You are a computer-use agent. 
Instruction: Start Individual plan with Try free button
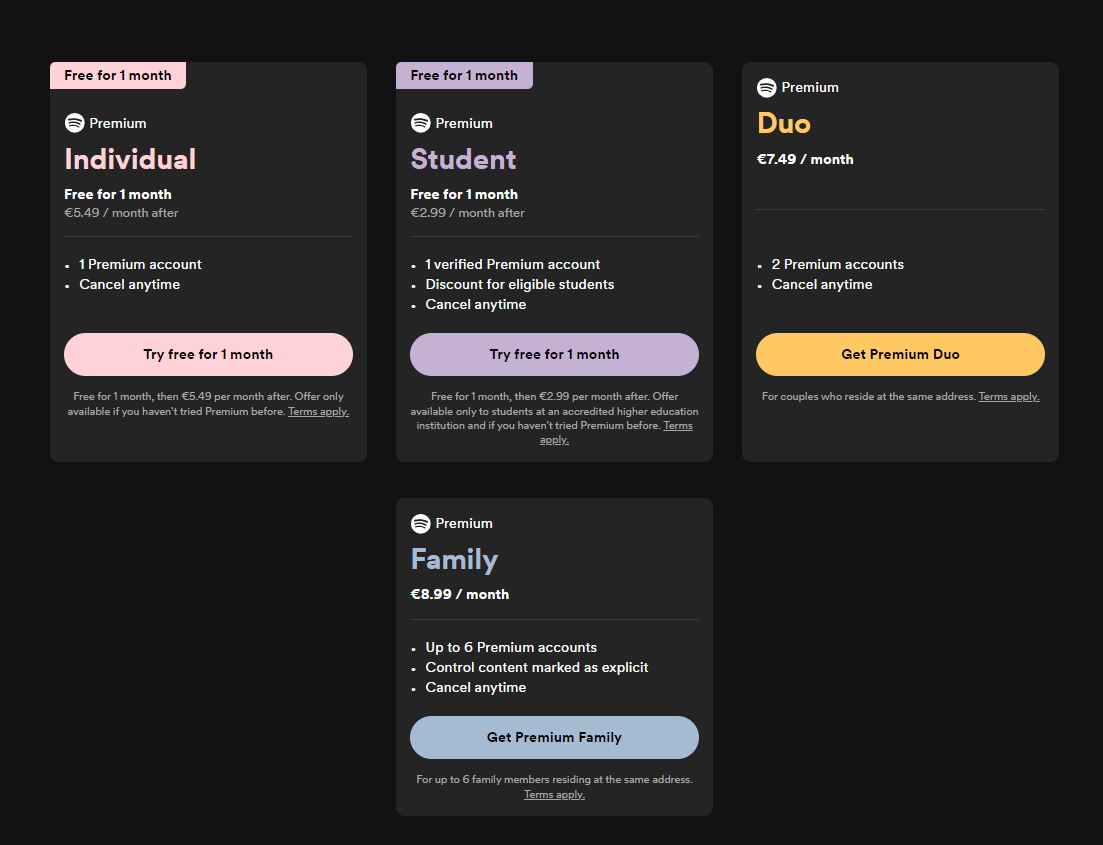pyautogui.click(x=208, y=355)
